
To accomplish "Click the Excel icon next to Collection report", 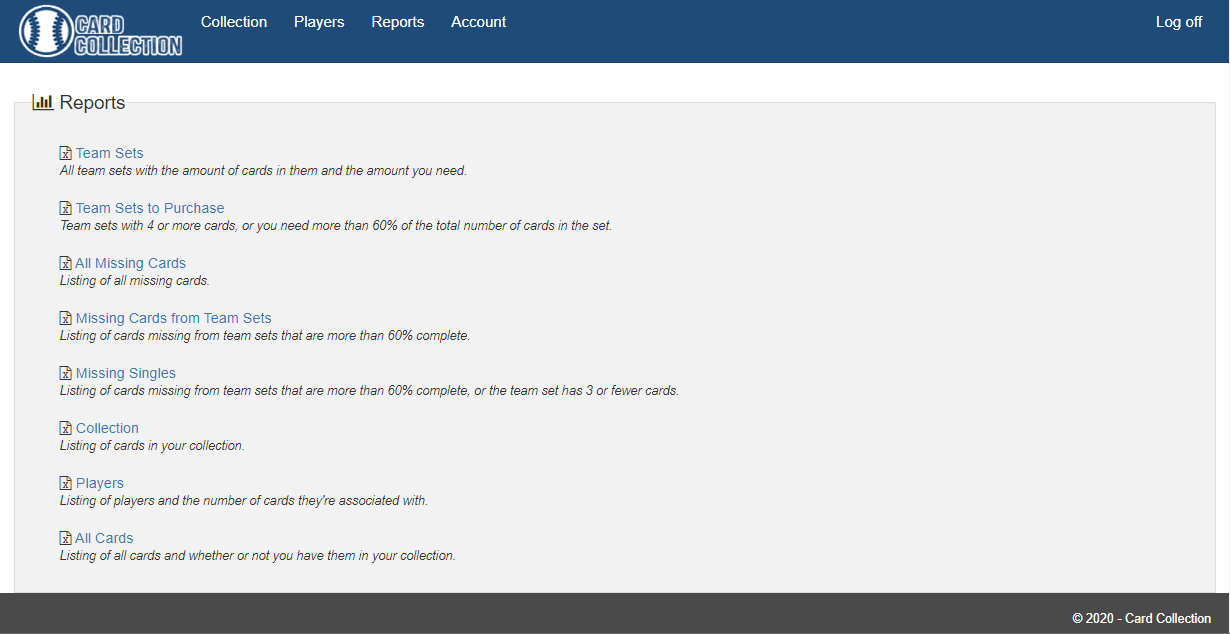I will point(66,428).
